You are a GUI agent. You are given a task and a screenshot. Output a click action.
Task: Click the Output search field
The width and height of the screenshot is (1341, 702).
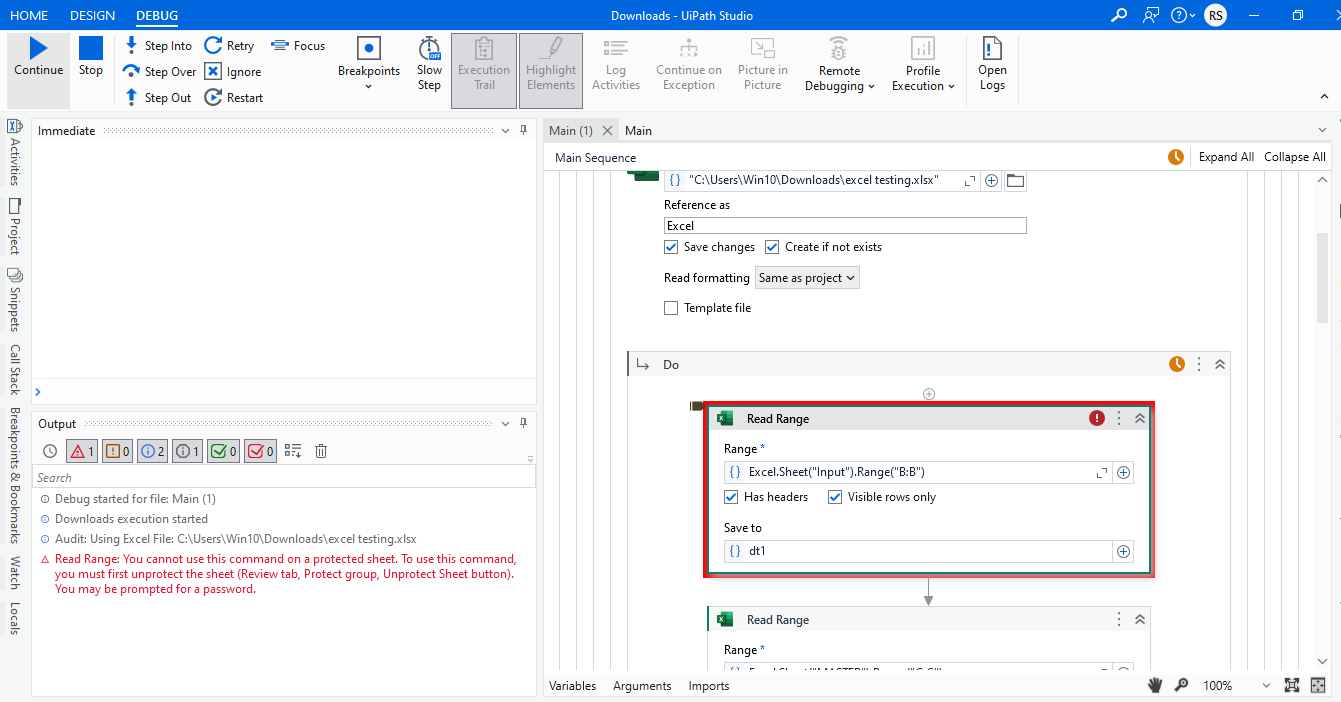[284, 477]
